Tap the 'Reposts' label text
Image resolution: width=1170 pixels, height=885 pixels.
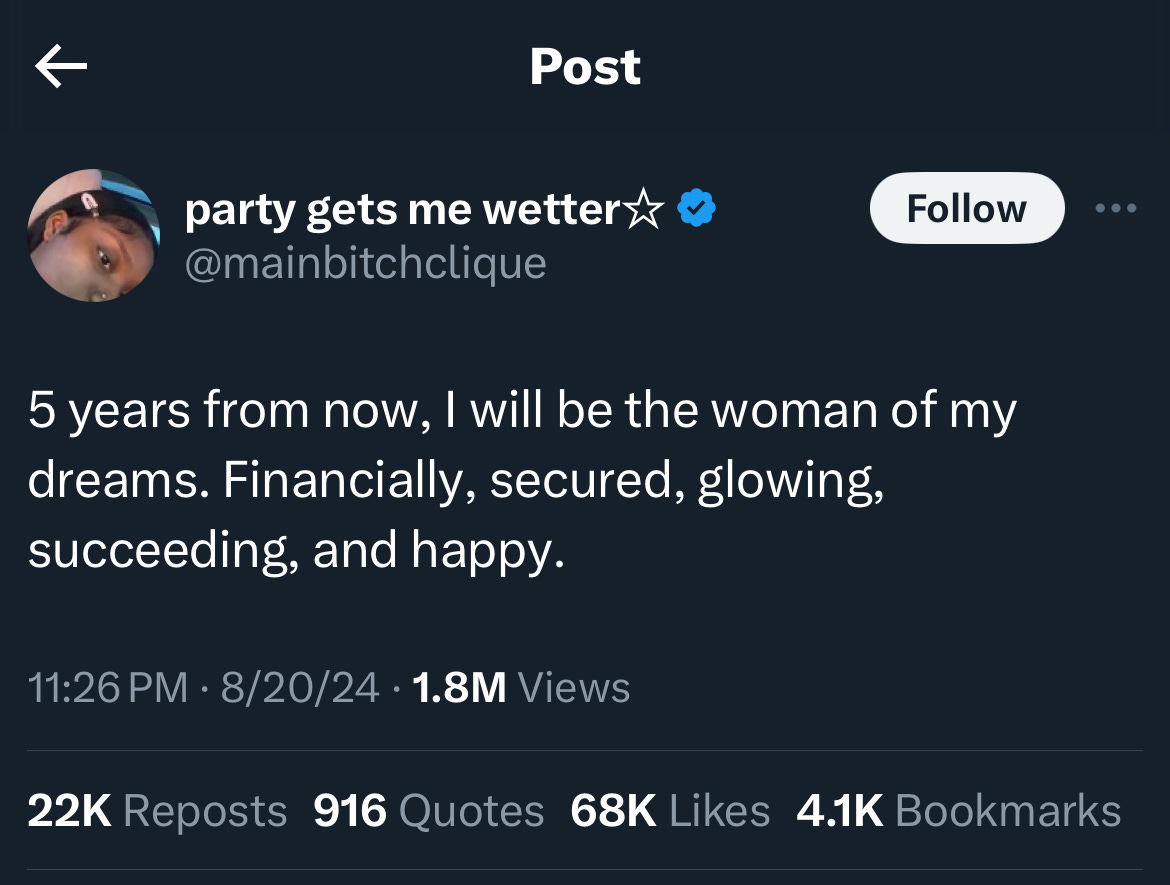204,810
